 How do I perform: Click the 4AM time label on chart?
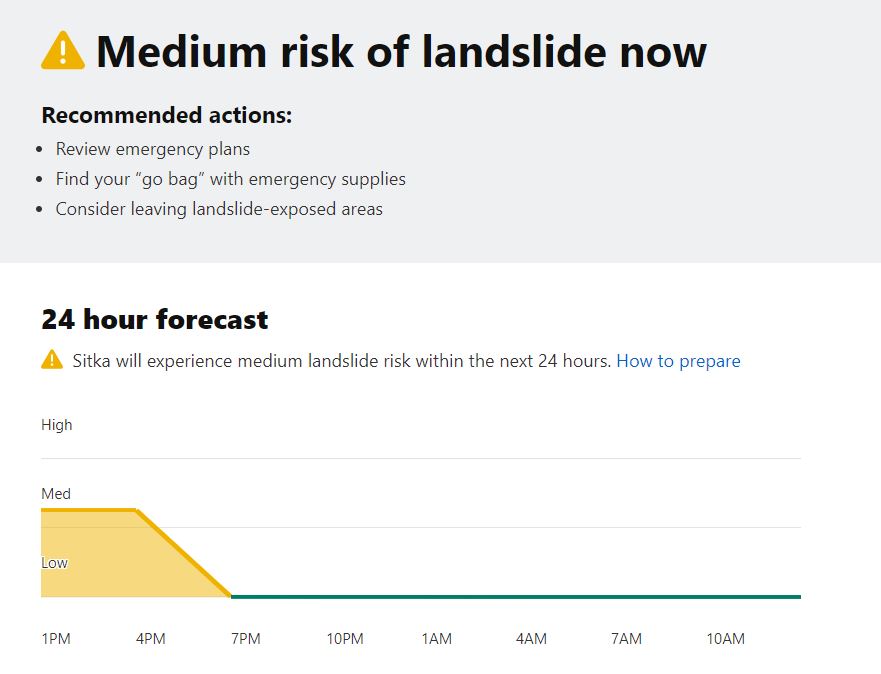532,639
